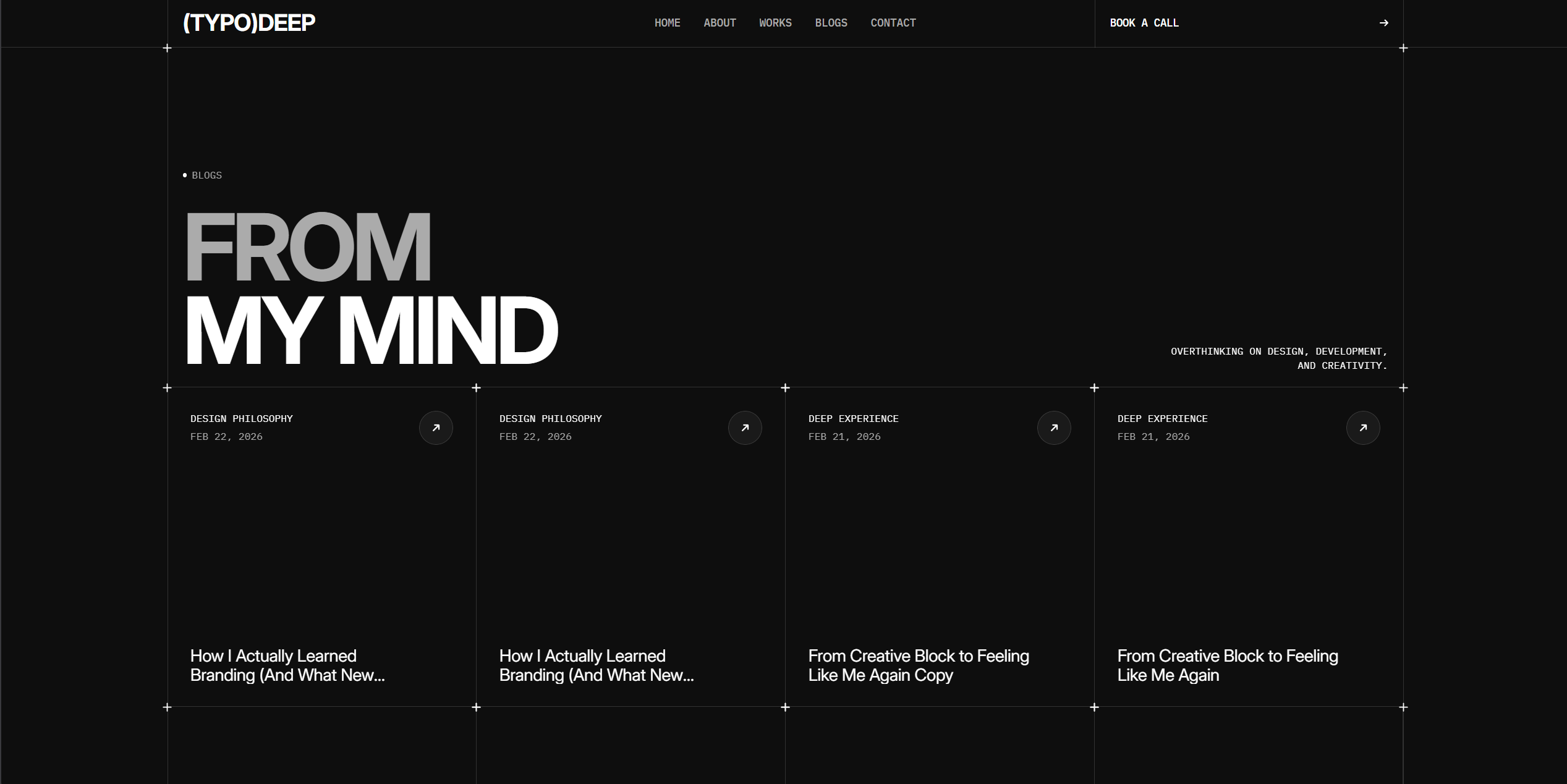
Task: Open post 'From Creative Block to Feeling Like Me Again Copy'
Action: [919, 665]
